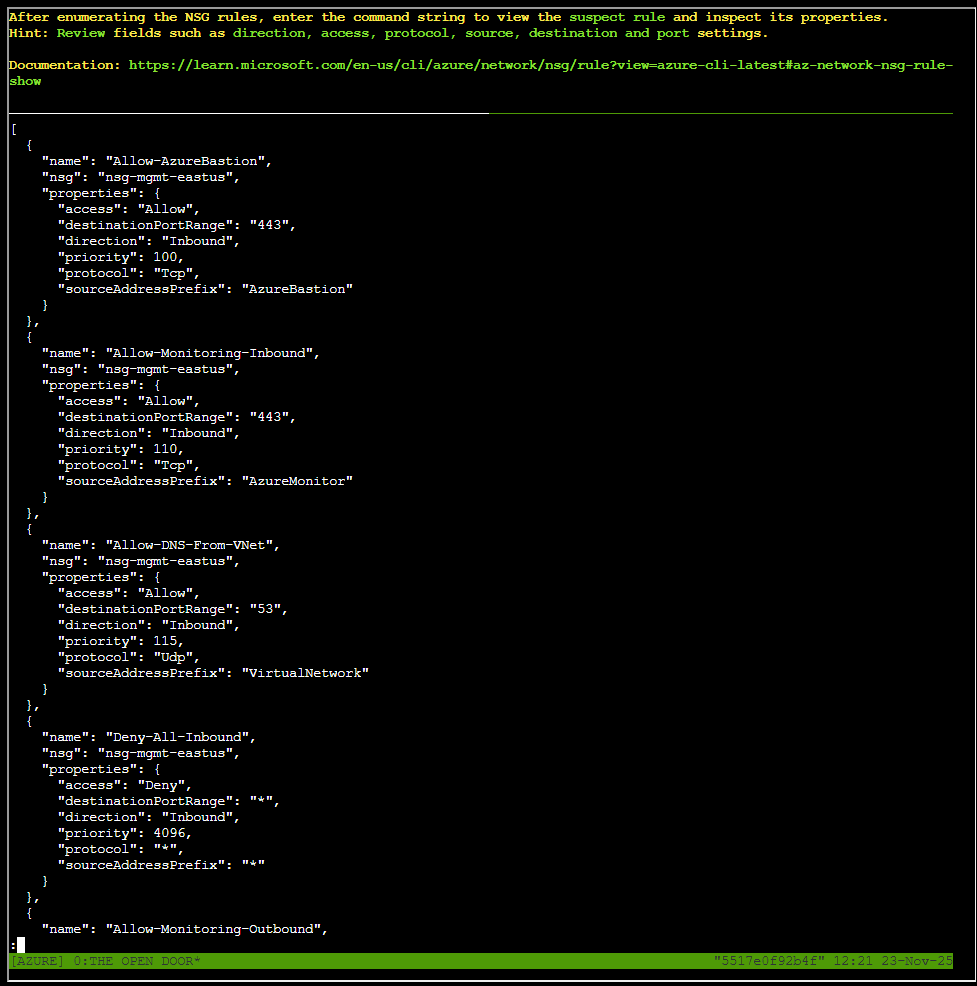
Task: Click the "Deny" access value
Action: (x=168, y=785)
